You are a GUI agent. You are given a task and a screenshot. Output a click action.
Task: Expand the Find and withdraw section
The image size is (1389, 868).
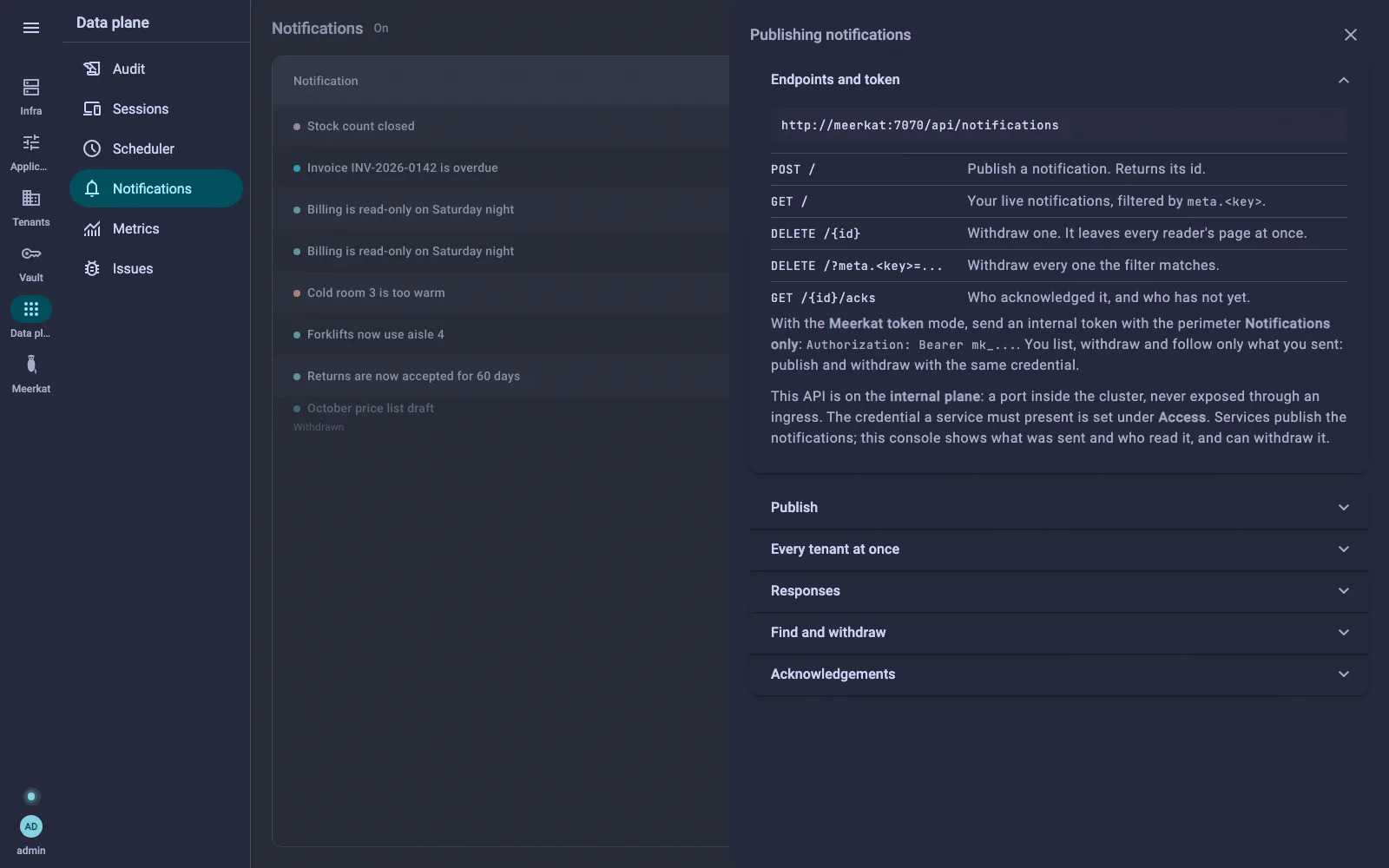(x=1058, y=632)
